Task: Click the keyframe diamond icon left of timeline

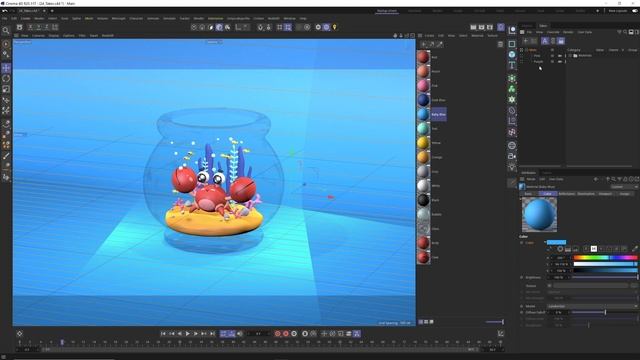Action: point(19,333)
